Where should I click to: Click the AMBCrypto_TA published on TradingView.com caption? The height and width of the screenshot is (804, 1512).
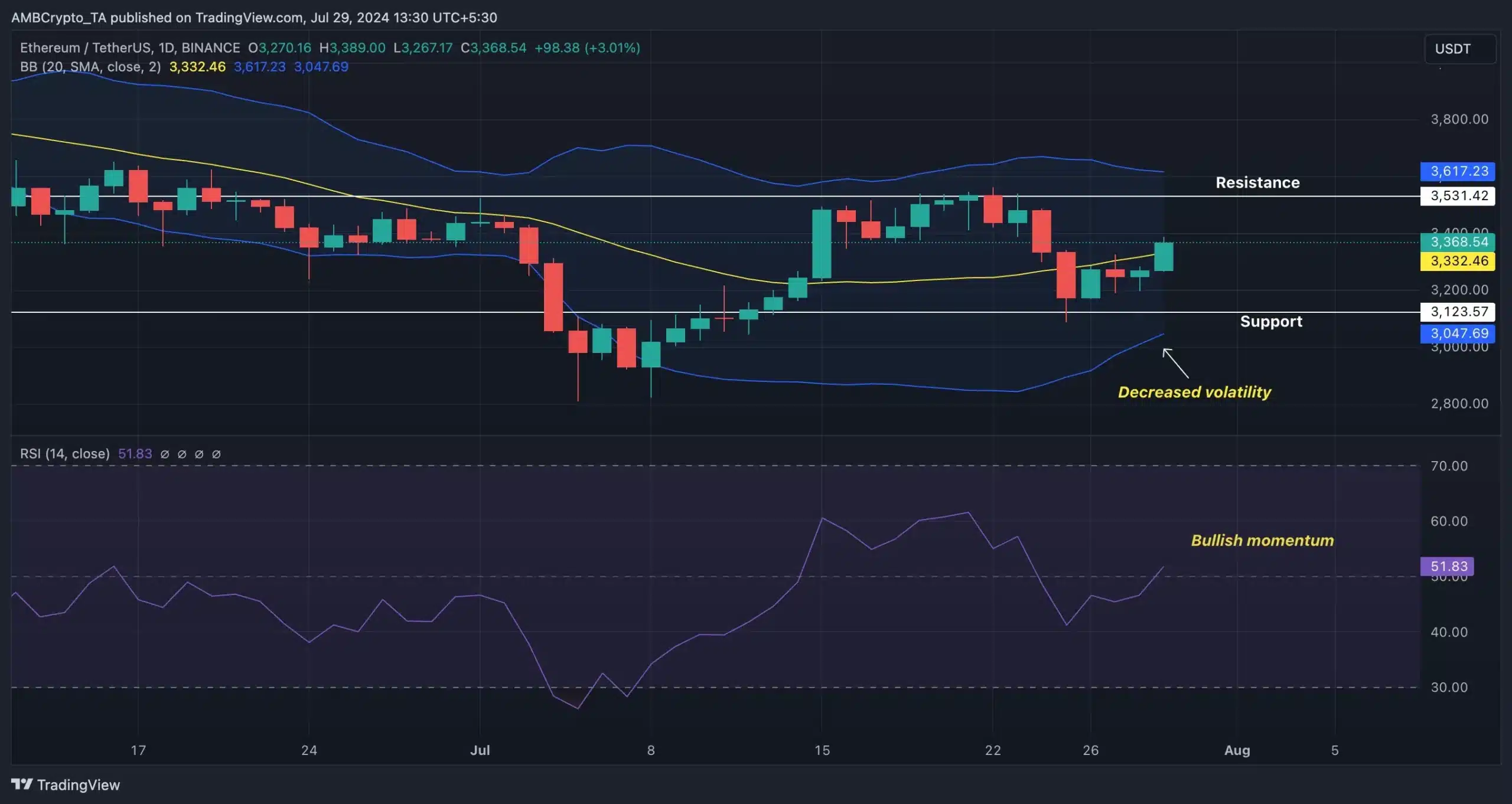[254, 18]
